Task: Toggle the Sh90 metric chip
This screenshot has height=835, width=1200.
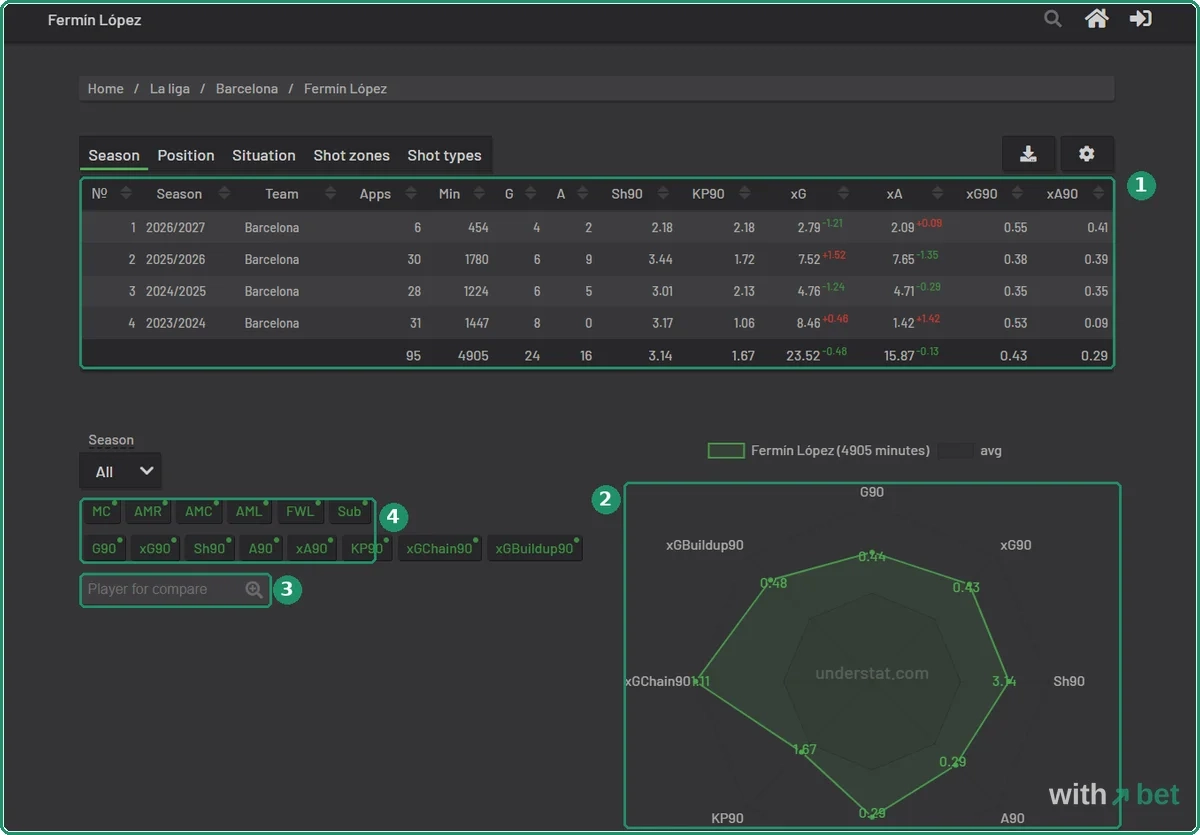Action: tap(210, 549)
